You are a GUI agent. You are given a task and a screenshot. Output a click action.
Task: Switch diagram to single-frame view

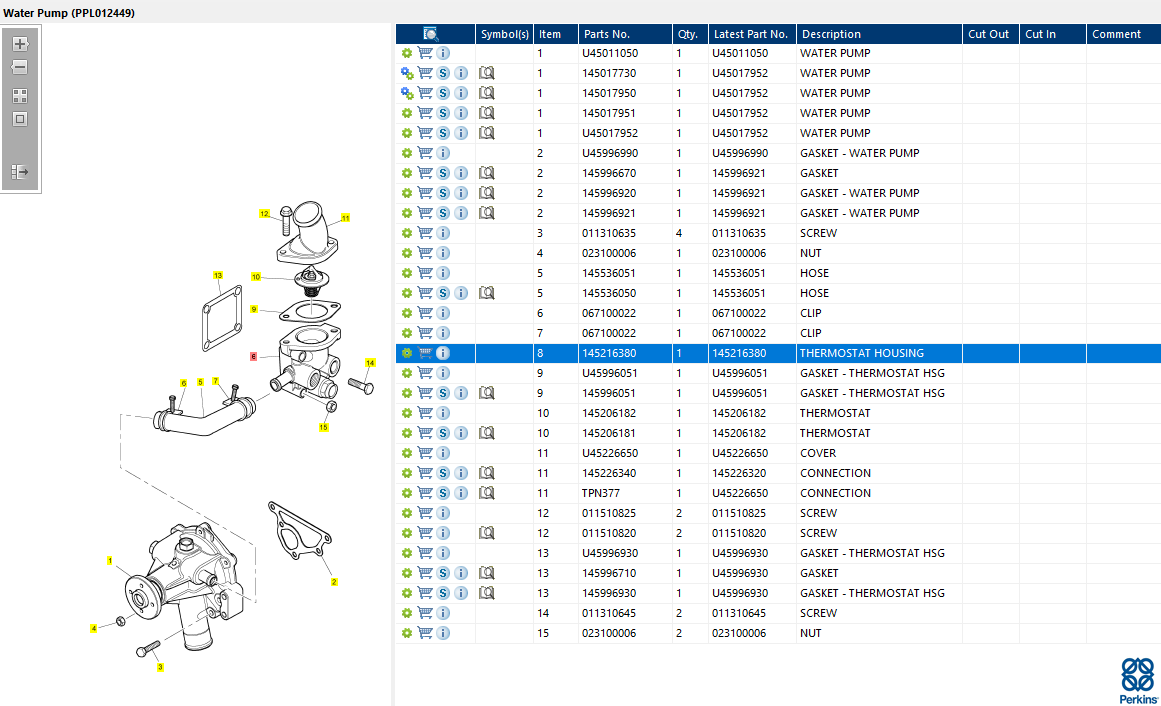[20, 119]
